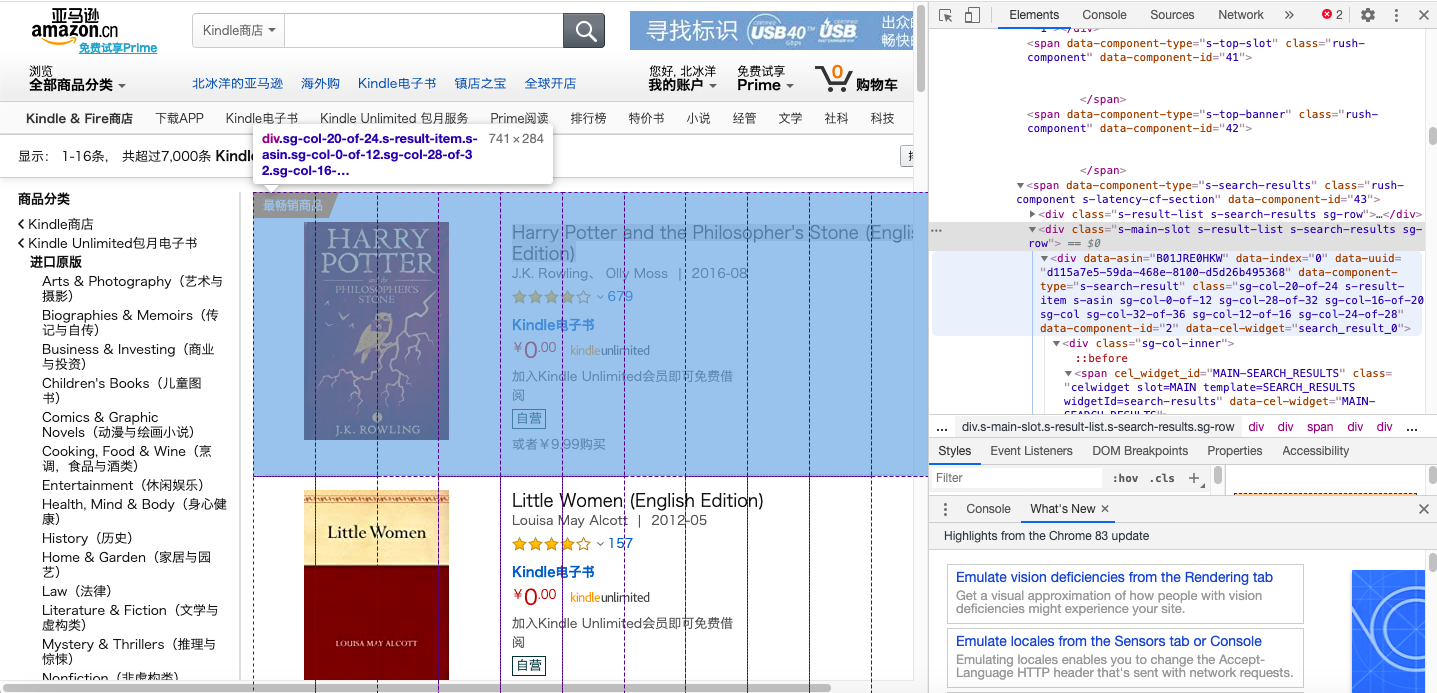Image resolution: width=1437 pixels, height=693 pixels.
Task: Open Emulate vision deficiencies link
Action: pos(1114,577)
